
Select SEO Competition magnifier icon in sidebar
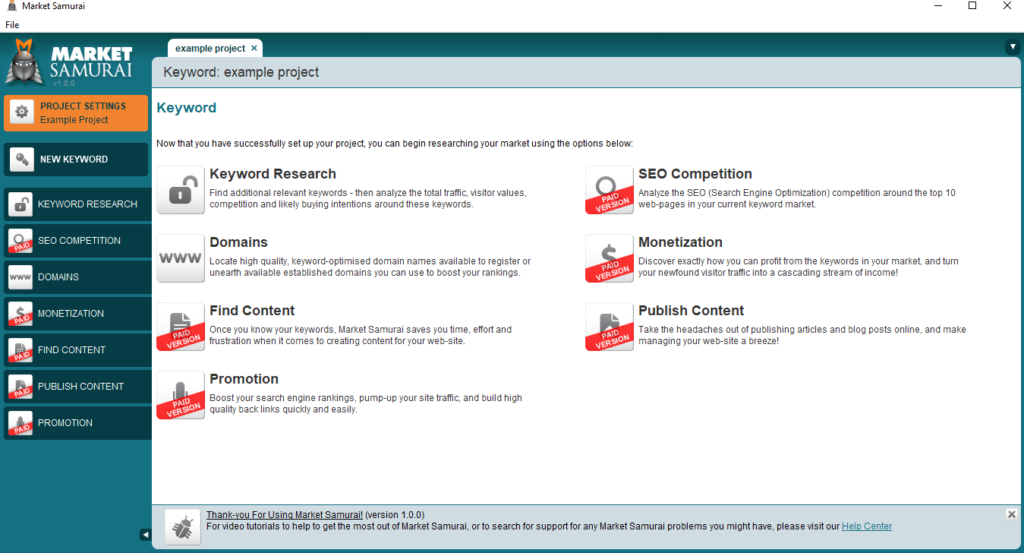coord(21,241)
